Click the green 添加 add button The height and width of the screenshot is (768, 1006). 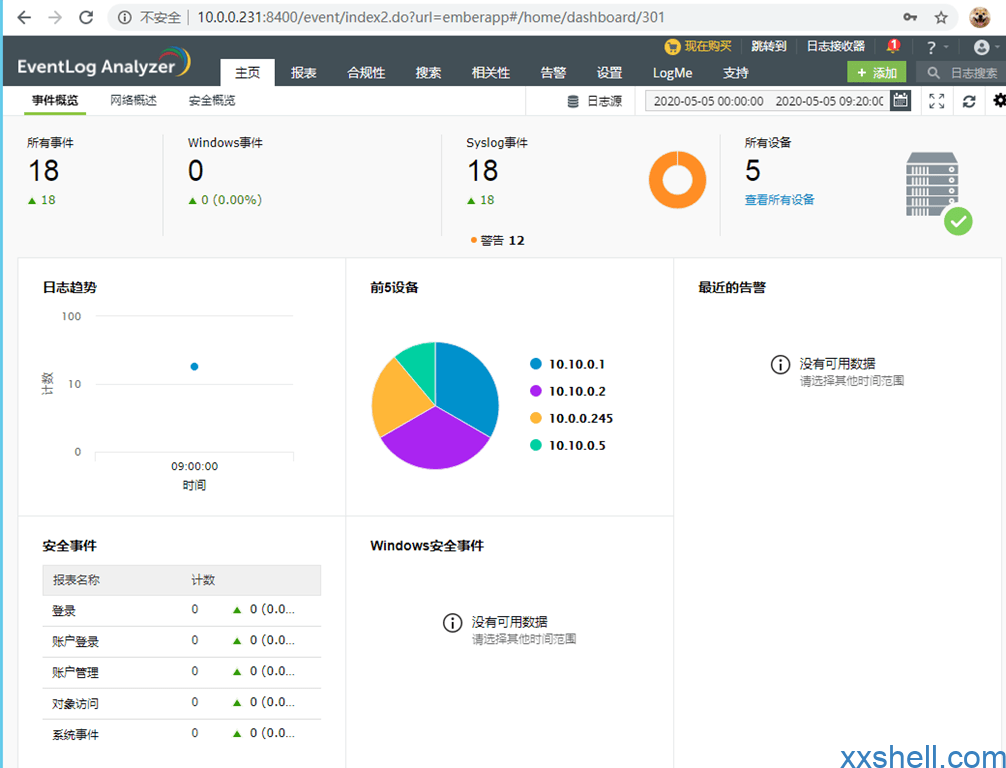876,72
